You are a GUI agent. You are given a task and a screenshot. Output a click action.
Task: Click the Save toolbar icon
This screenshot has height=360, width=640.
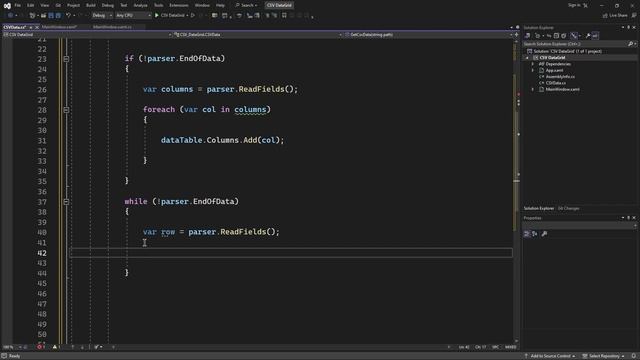coord(51,16)
